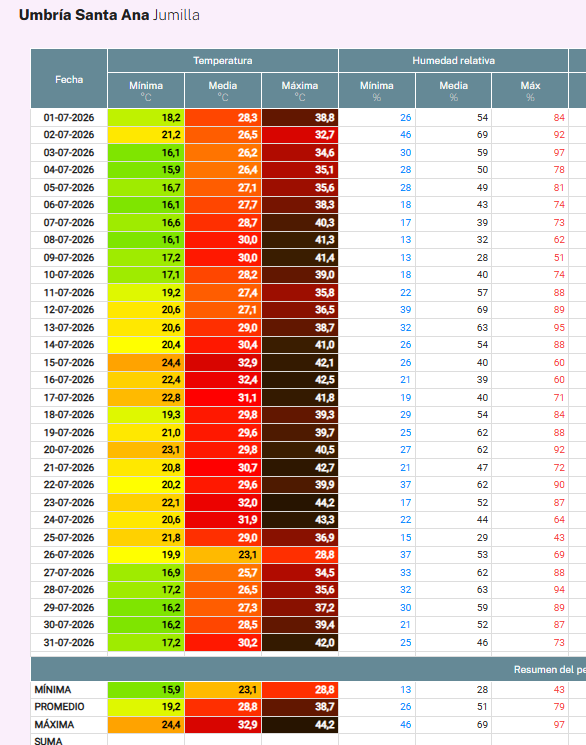
Task: Select the date cell 26-07-2026
Action: click(x=69, y=555)
